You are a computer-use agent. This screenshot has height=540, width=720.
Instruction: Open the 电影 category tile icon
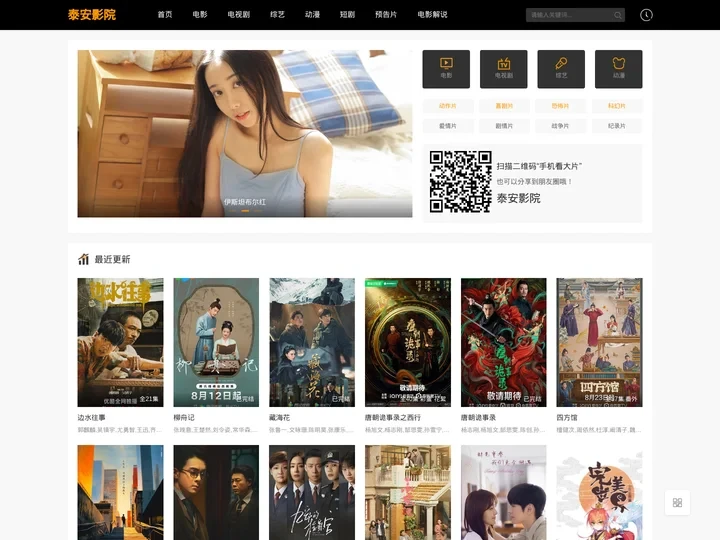[x=446, y=69]
